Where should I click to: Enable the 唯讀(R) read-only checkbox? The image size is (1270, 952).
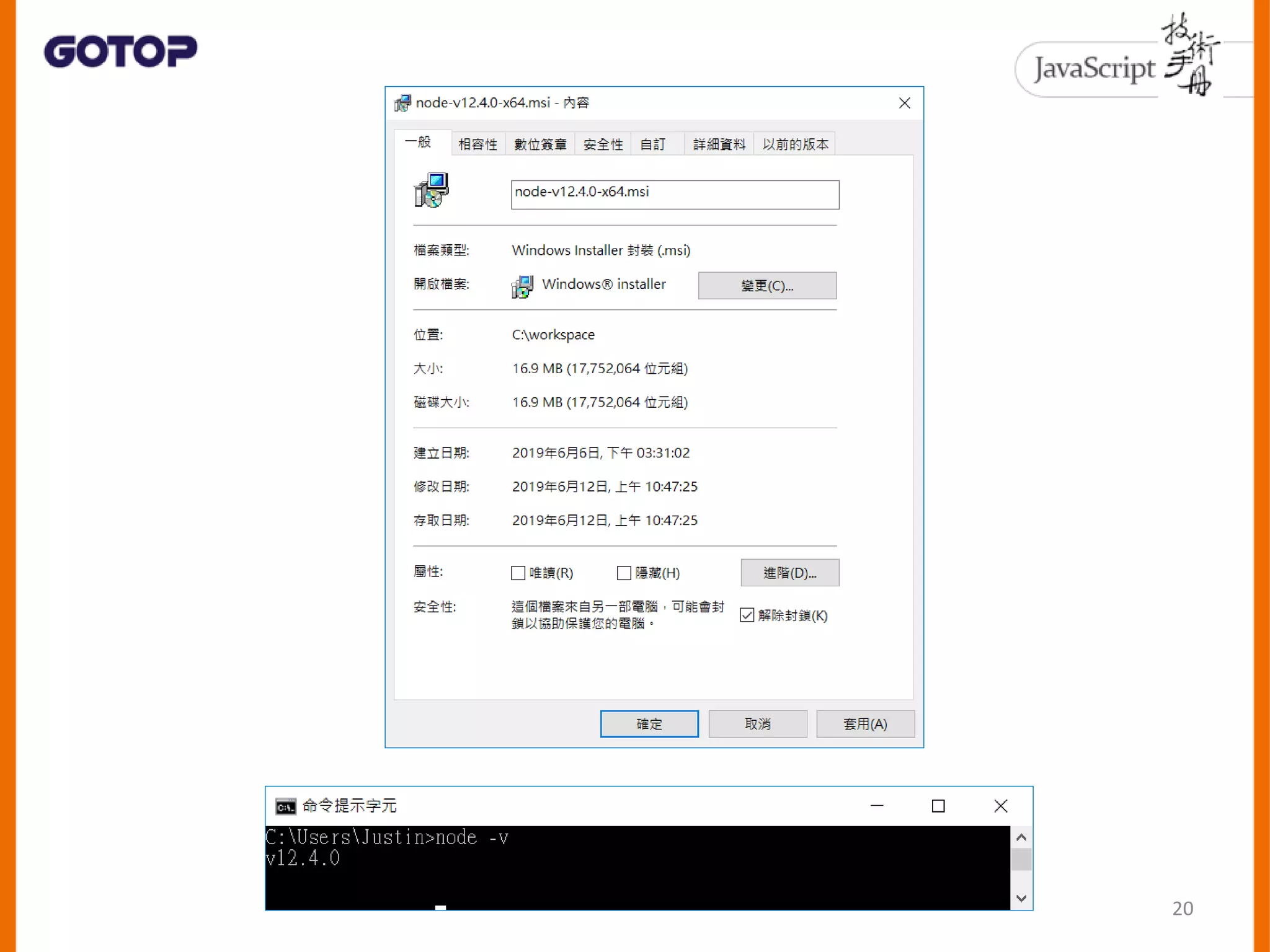(x=518, y=573)
